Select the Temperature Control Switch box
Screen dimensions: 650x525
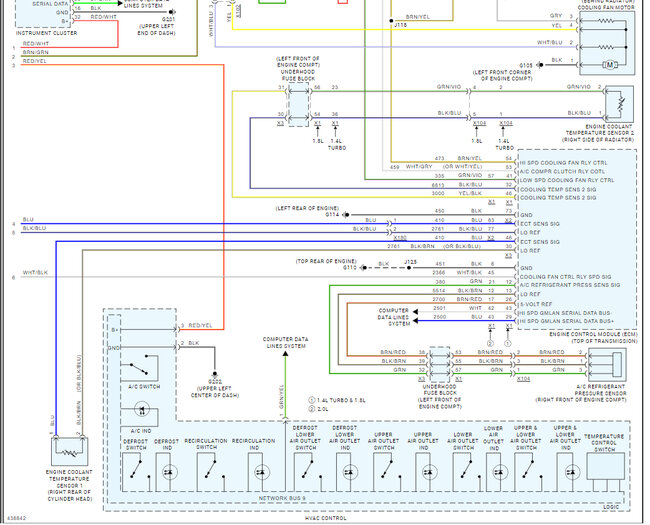point(606,466)
